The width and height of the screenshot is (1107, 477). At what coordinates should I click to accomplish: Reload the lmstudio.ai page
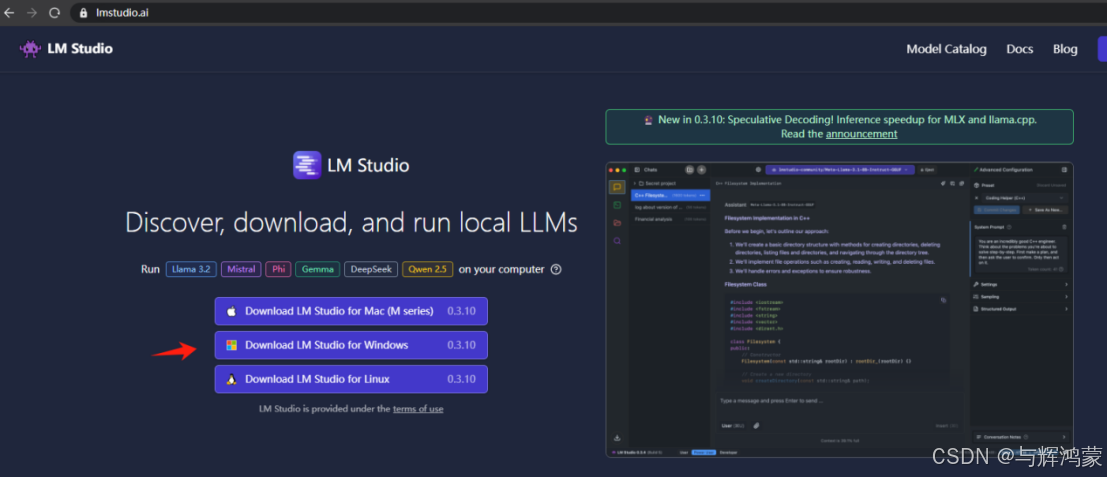pyautogui.click(x=54, y=13)
